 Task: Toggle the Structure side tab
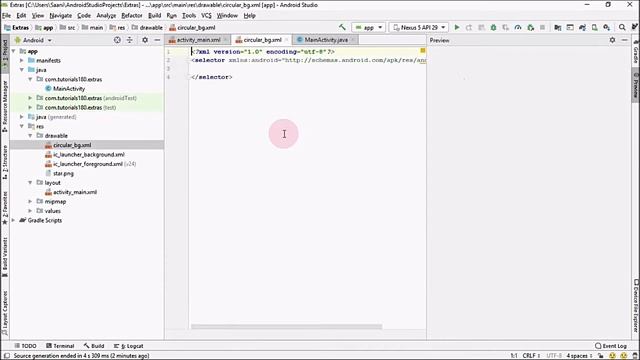(x=5, y=162)
